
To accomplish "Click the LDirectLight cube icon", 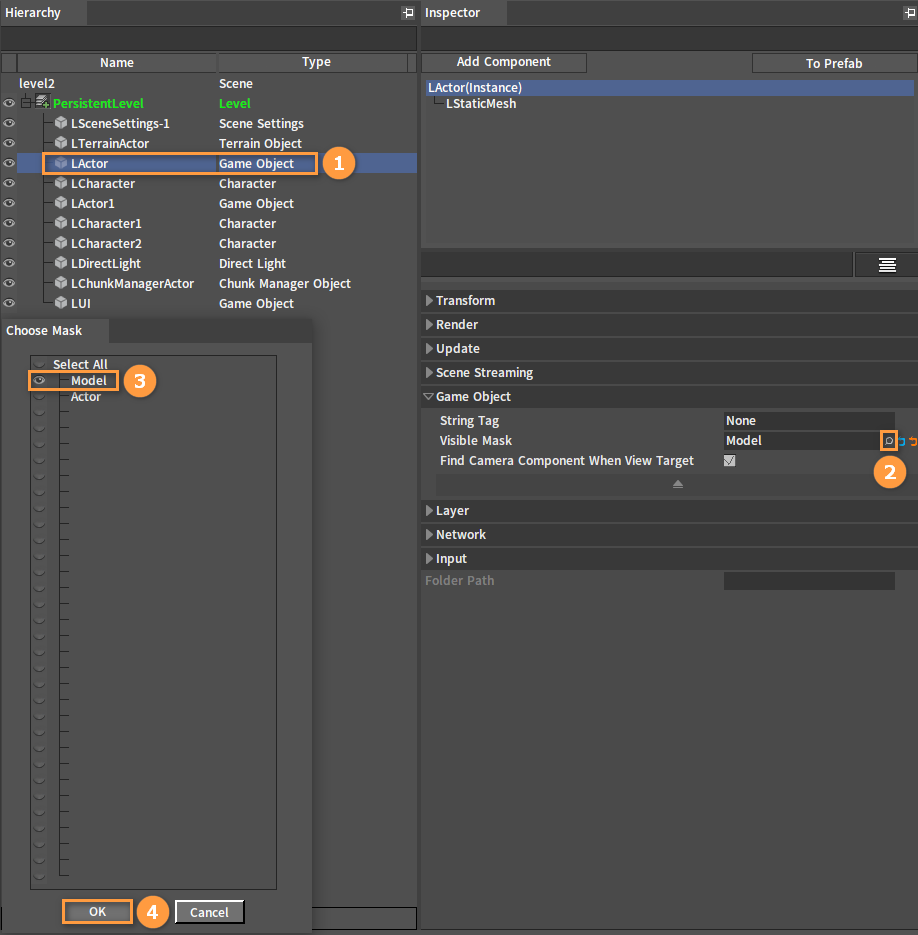I will (61, 263).
